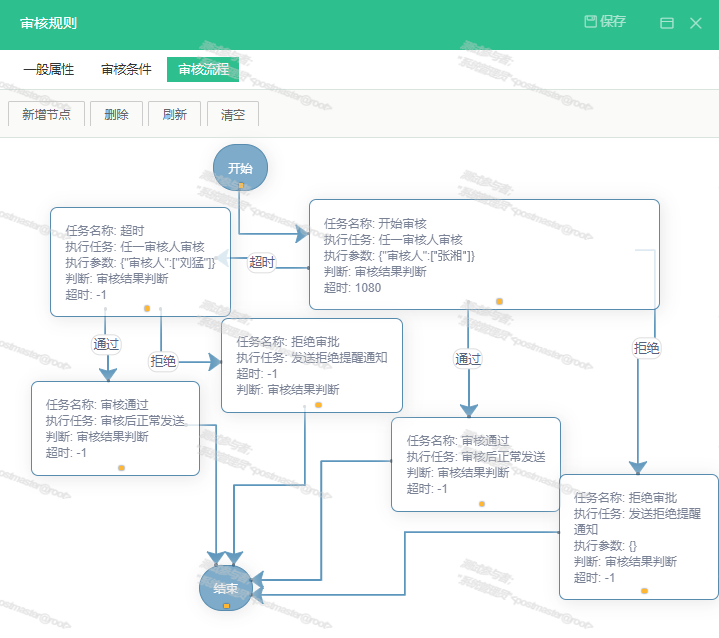Click the 保存 save icon button

point(605,22)
